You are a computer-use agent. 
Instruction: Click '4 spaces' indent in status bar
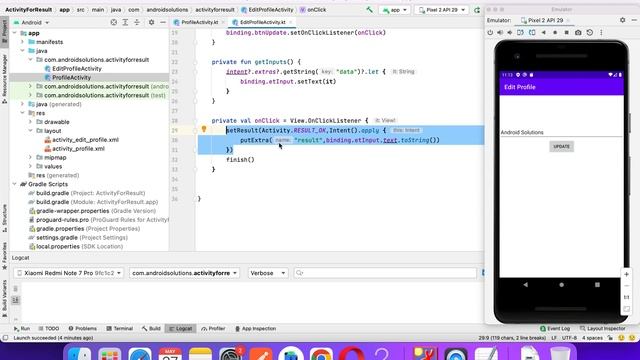(592, 338)
